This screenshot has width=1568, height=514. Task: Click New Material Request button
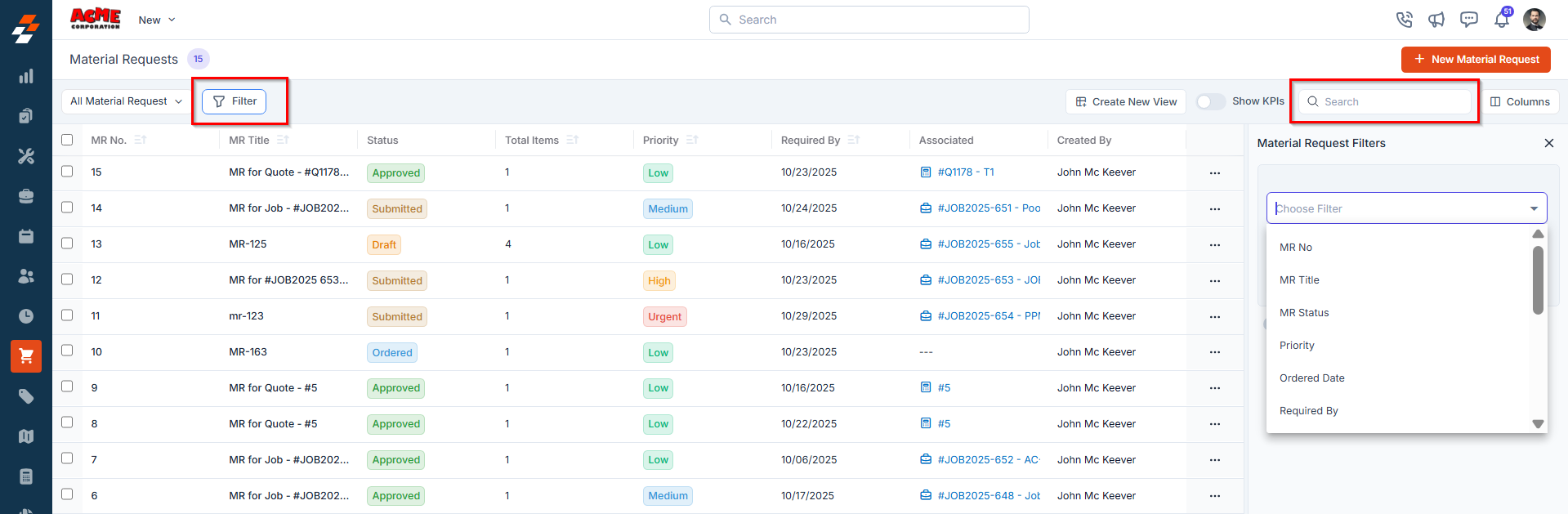tap(1476, 59)
